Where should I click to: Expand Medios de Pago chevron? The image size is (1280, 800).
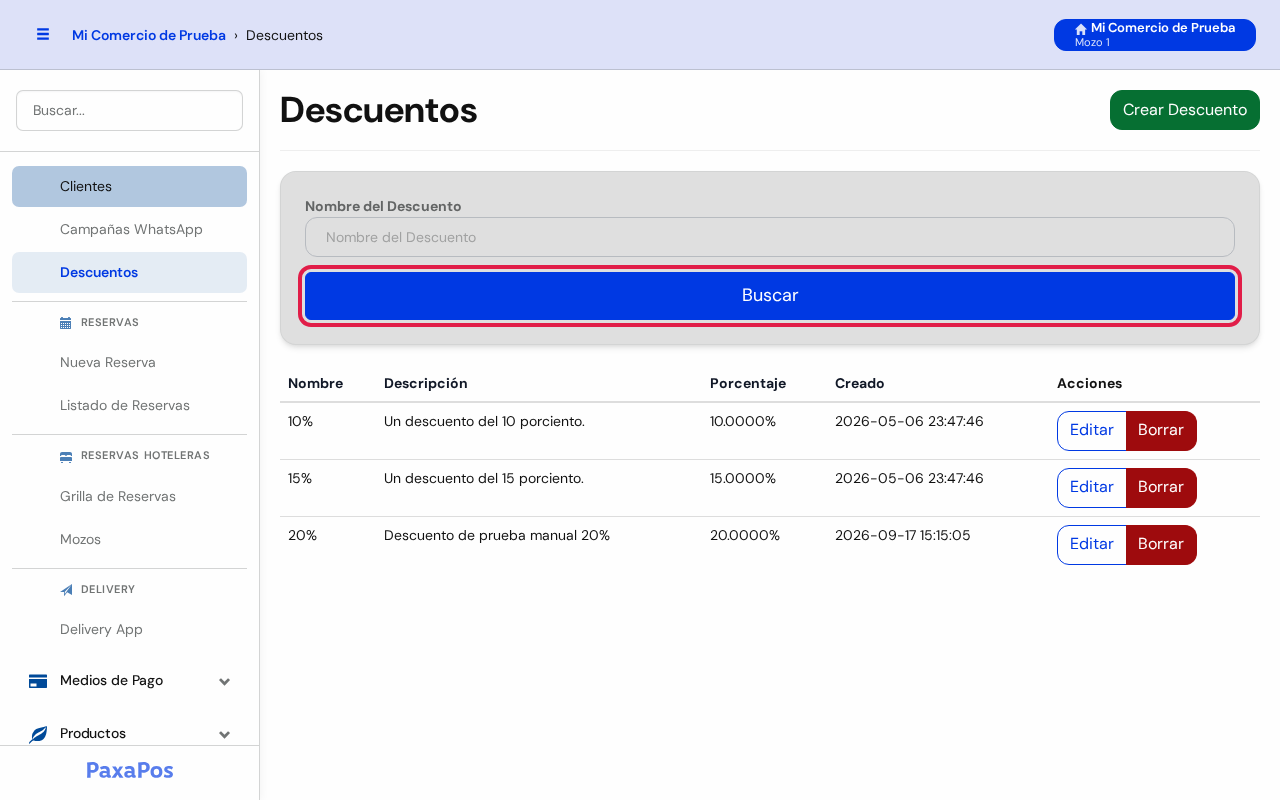[225, 682]
